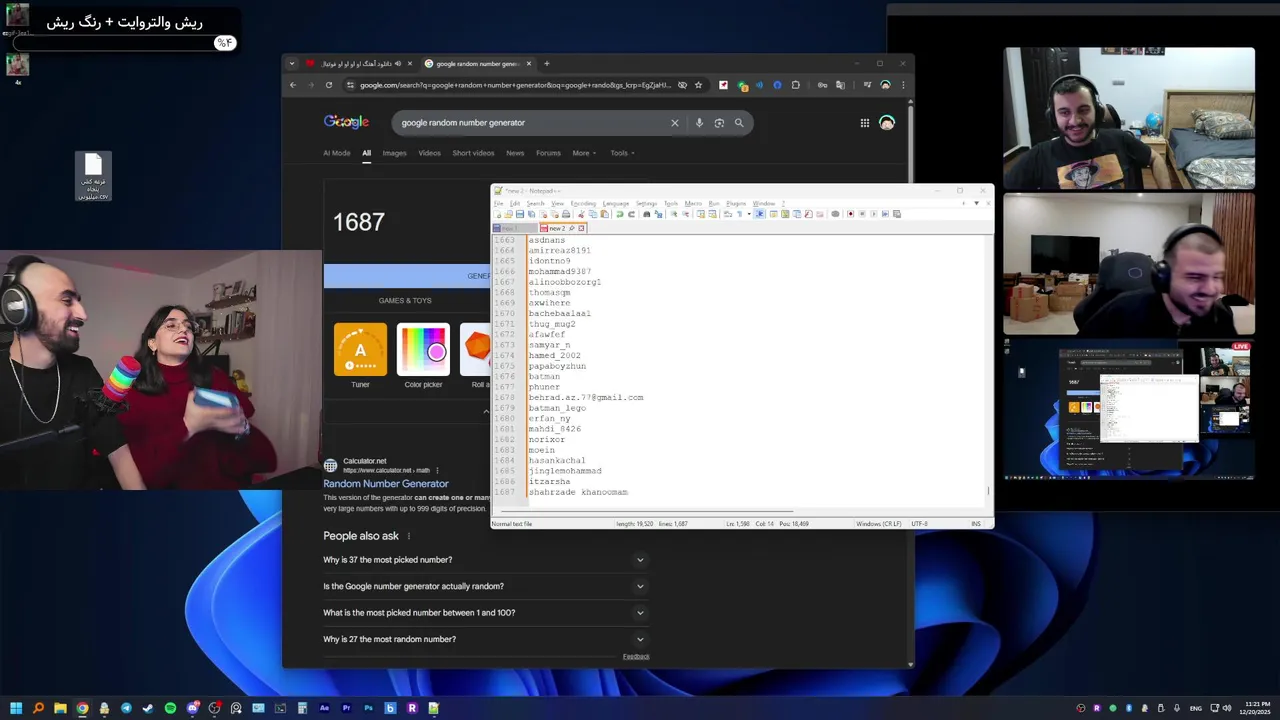This screenshot has height=720, width=1280.
Task: Click the Print icon in Notepad++ toolbar
Action: pos(566,214)
